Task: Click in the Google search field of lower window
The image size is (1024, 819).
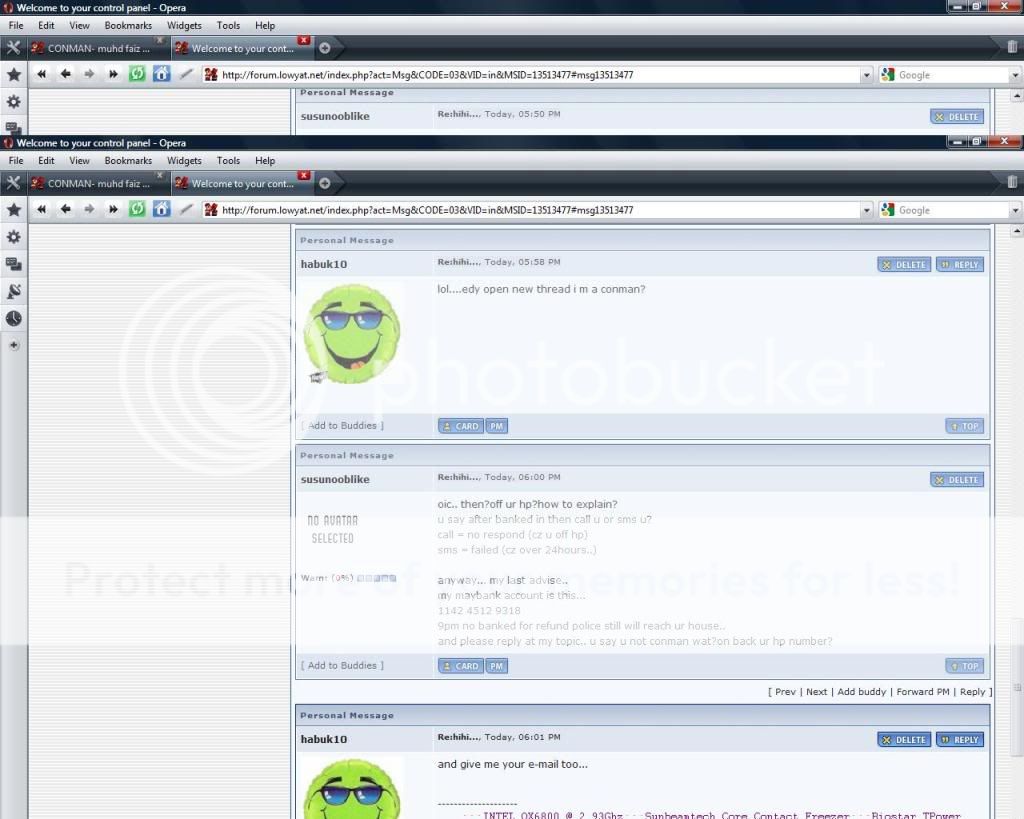Action: click(950, 211)
